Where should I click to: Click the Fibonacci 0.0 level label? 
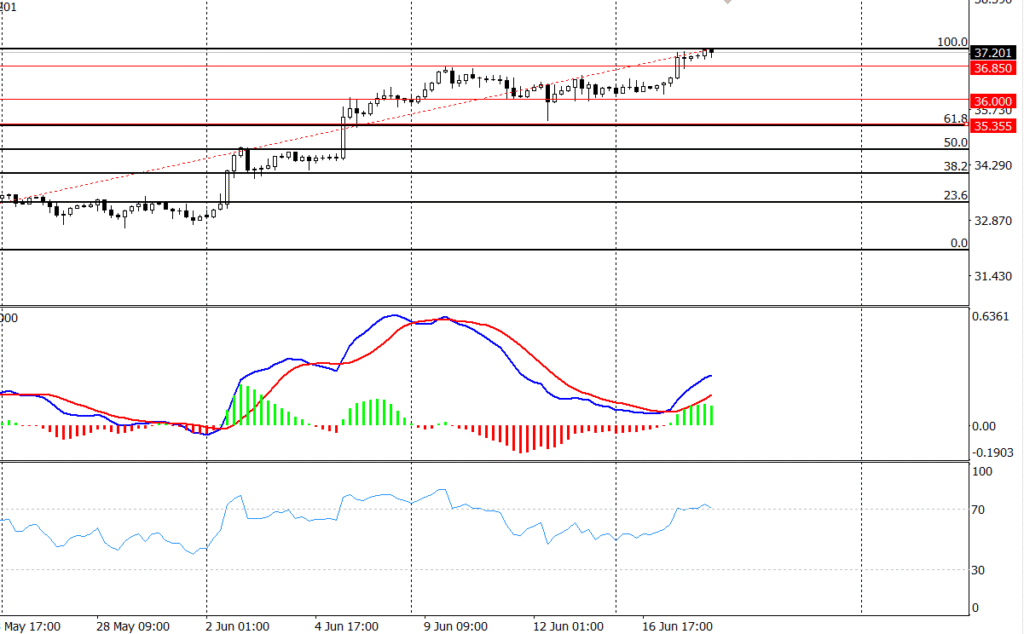click(958, 243)
